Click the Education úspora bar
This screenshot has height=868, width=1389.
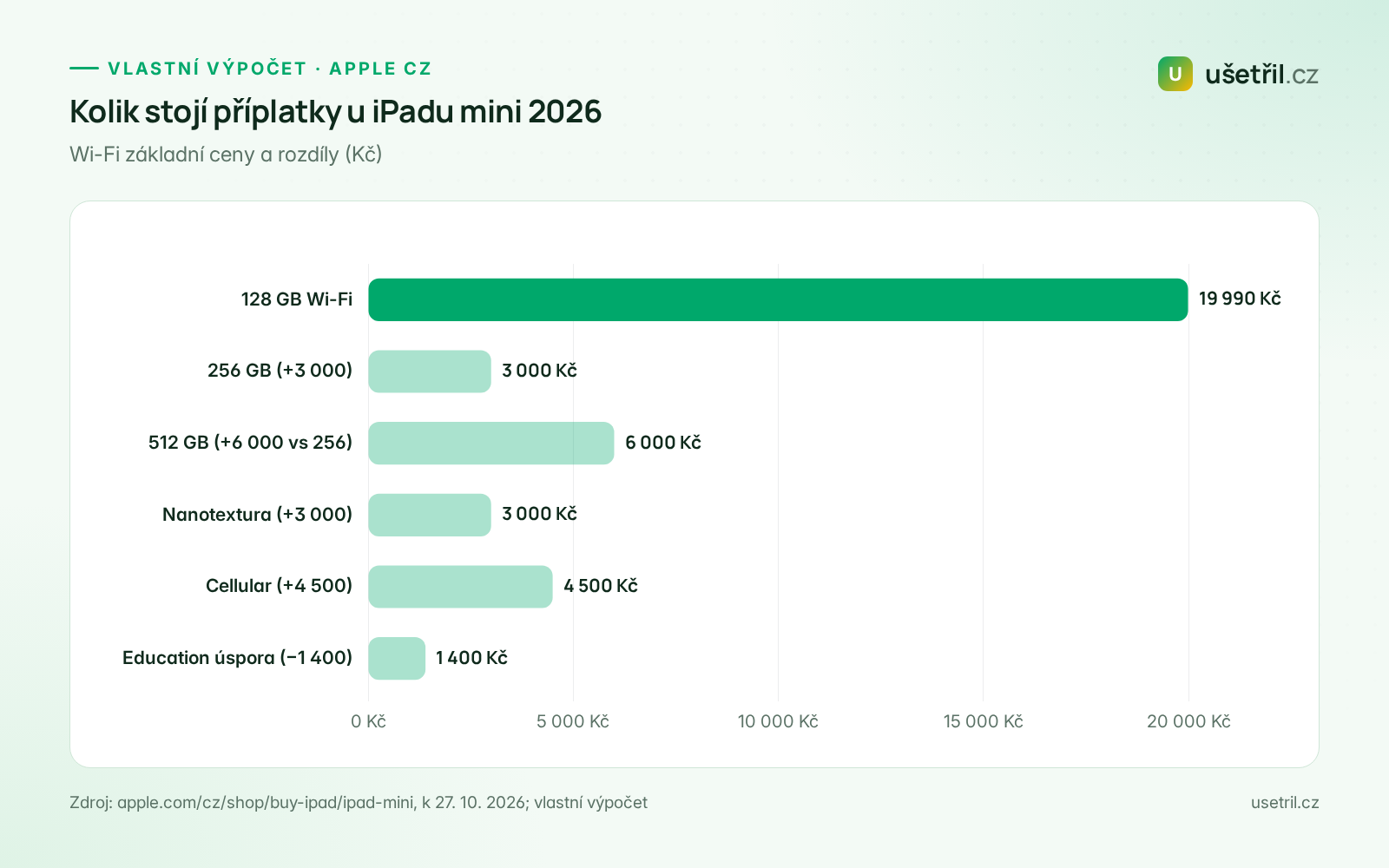pyautogui.click(x=397, y=659)
